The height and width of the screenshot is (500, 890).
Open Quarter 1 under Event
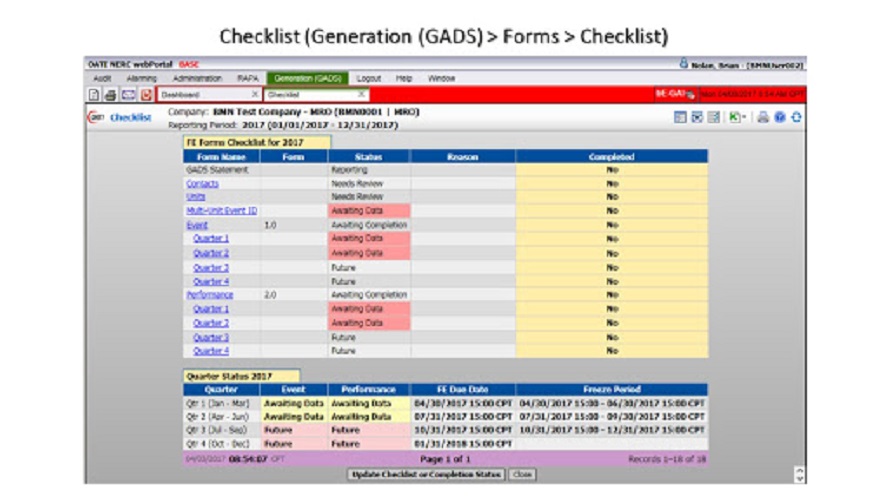point(211,238)
